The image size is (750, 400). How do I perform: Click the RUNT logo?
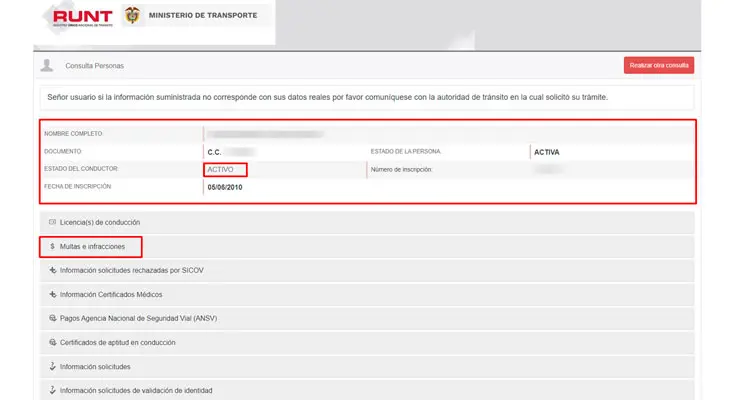[x=83, y=18]
